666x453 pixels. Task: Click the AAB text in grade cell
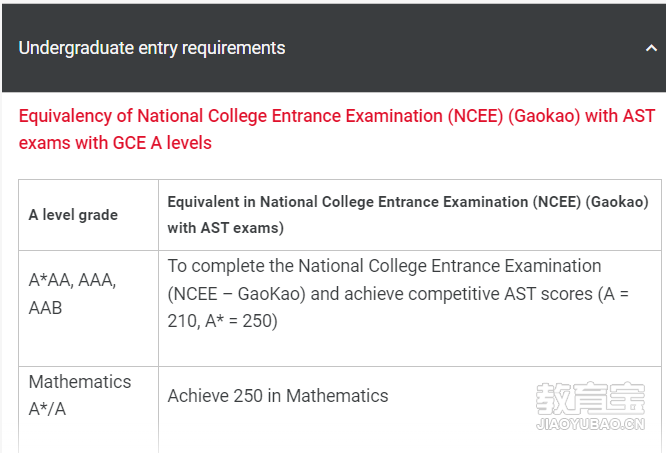[x=45, y=308]
